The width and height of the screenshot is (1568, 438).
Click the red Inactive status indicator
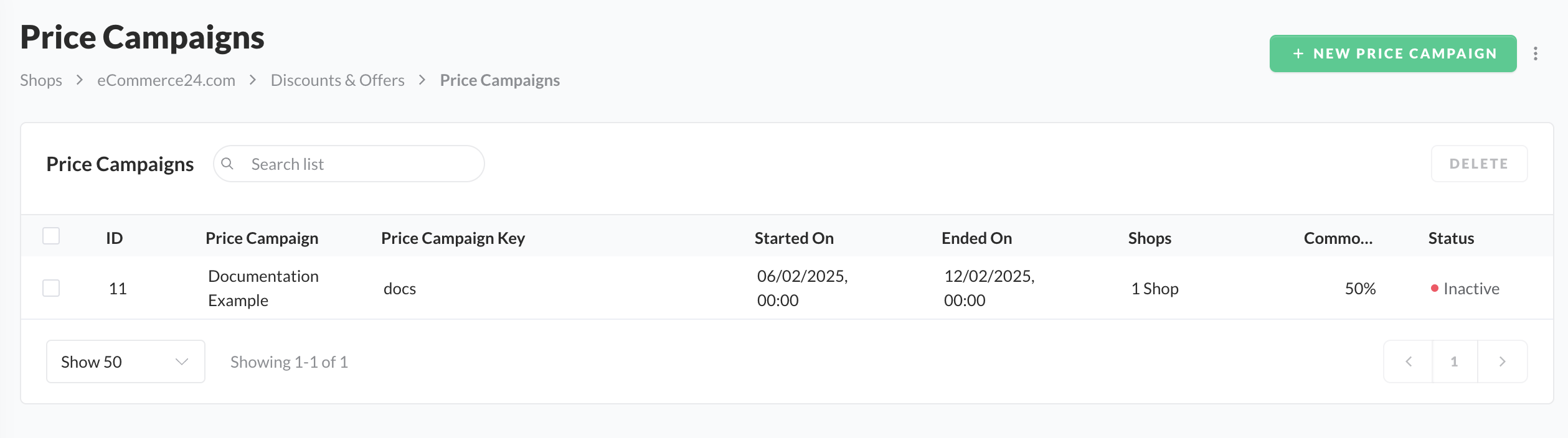[1435, 288]
